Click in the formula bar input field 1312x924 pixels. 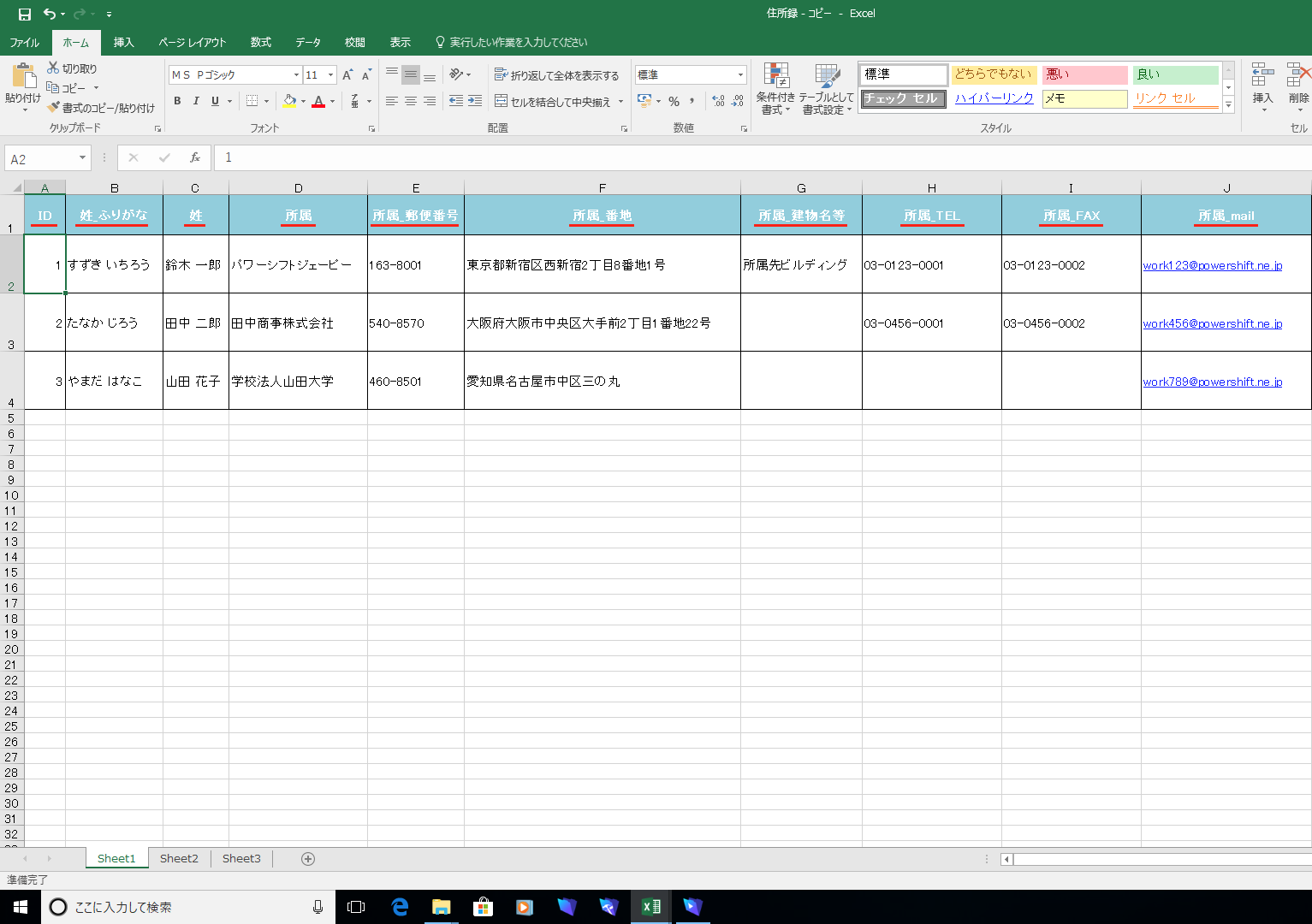coord(685,158)
